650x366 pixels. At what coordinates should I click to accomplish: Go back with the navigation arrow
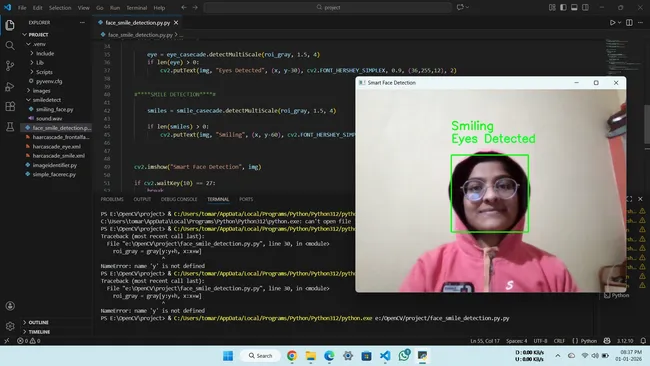184,7
